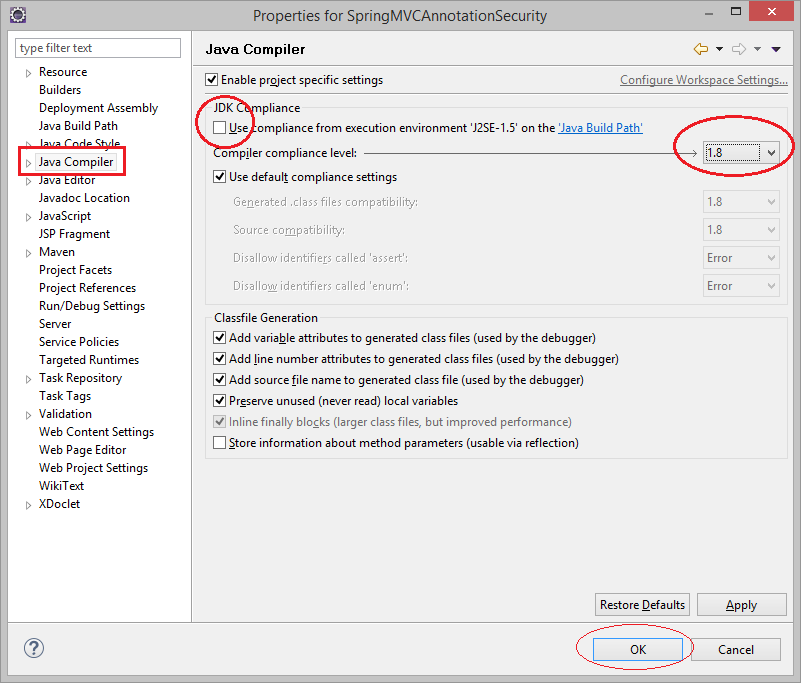Screen dimensions: 801x683
Task: Expand the Java Editor tree node
Action: pos(29,181)
